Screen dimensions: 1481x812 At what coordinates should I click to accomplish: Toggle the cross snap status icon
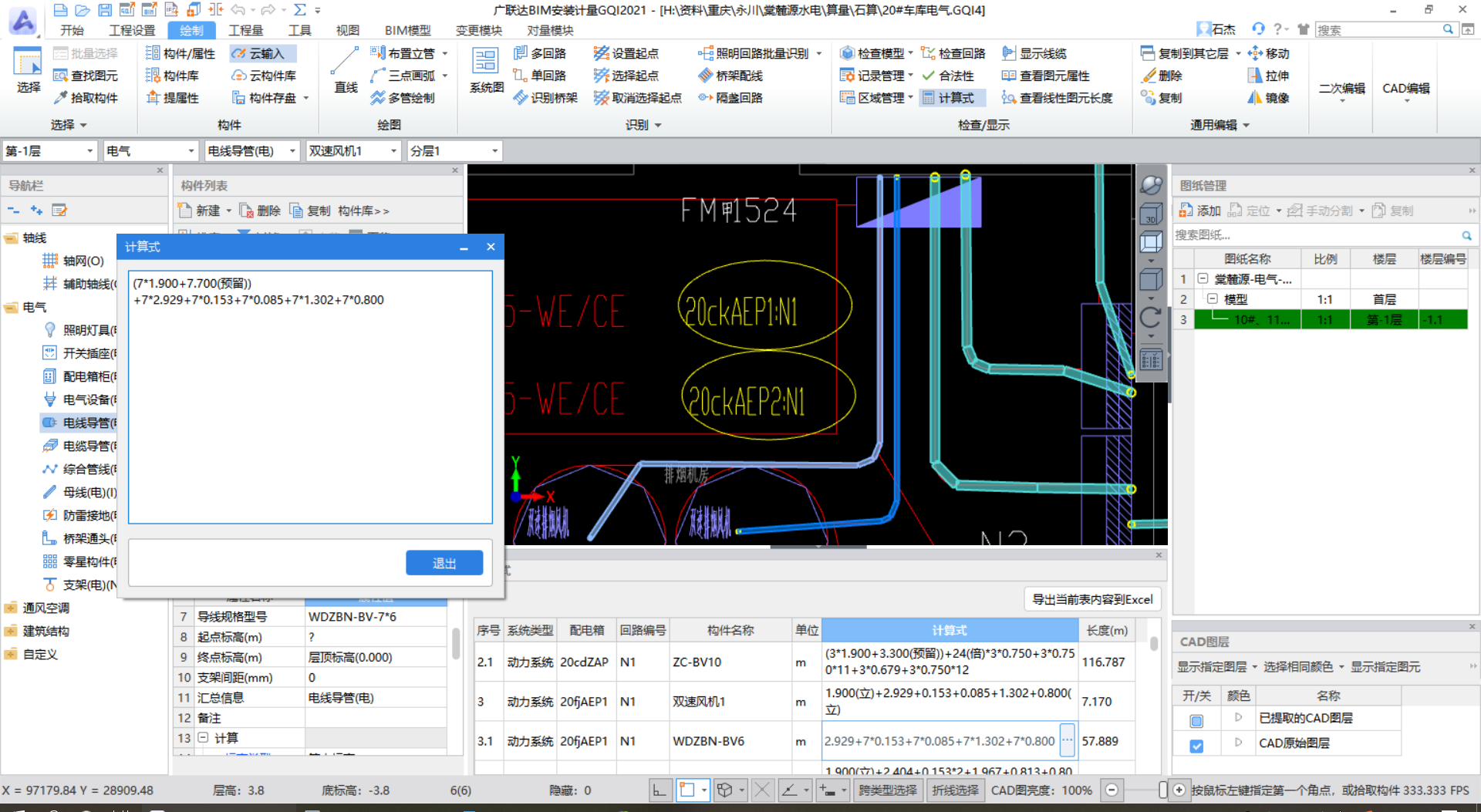[x=762, y=790]
